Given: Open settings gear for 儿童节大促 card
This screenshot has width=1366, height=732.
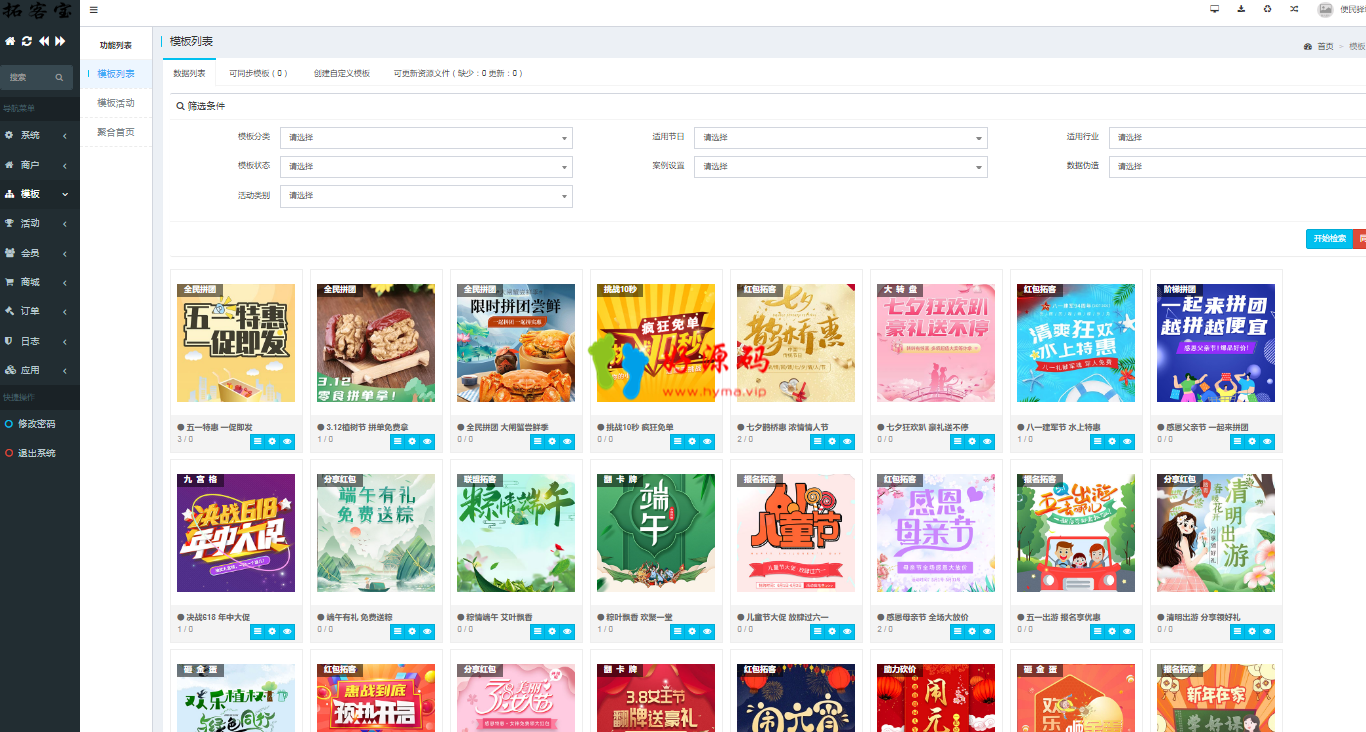Looking at the screenshot, I should click(x=832, y=630).
